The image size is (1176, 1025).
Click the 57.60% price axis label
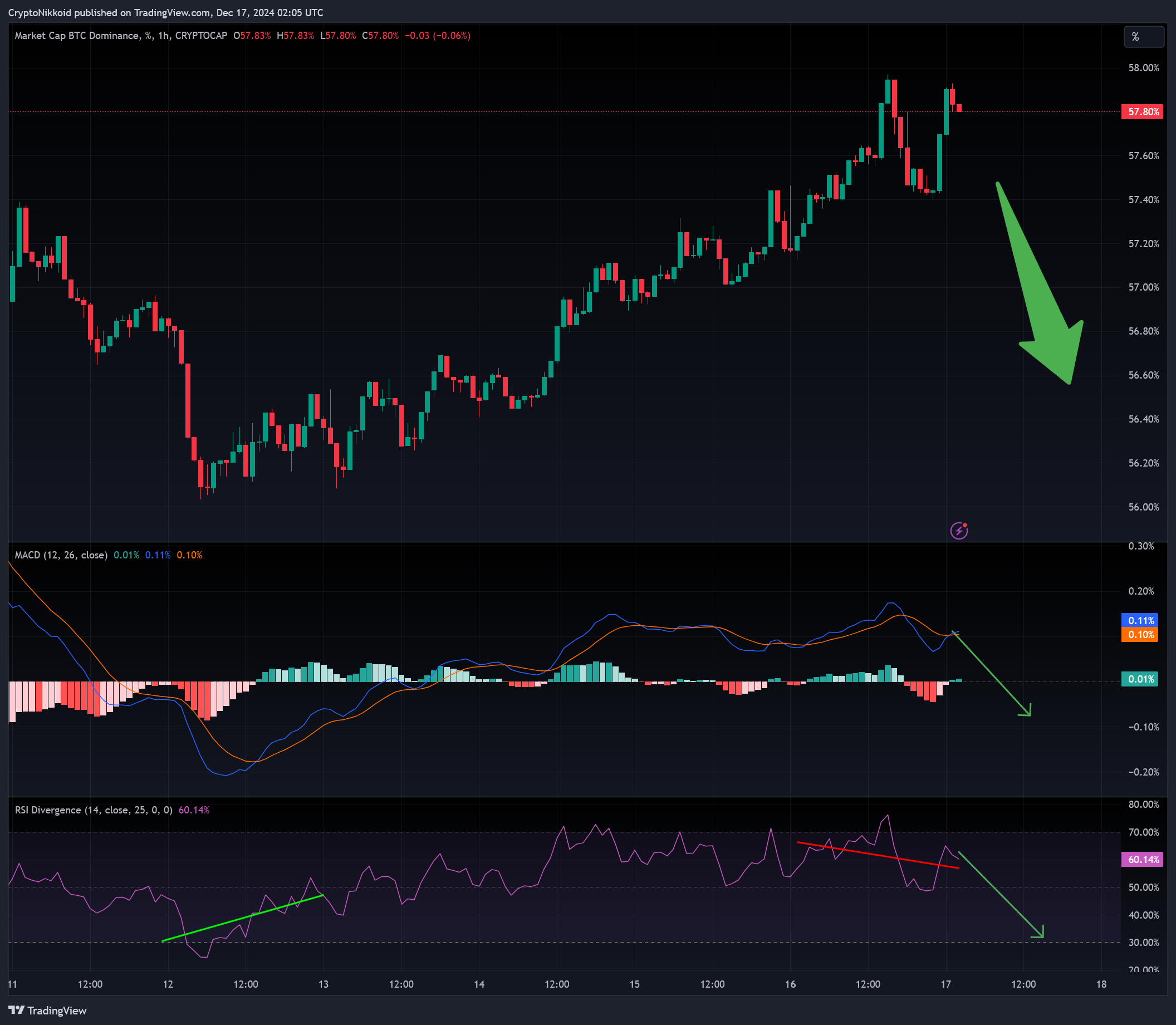click(1144, 155)
